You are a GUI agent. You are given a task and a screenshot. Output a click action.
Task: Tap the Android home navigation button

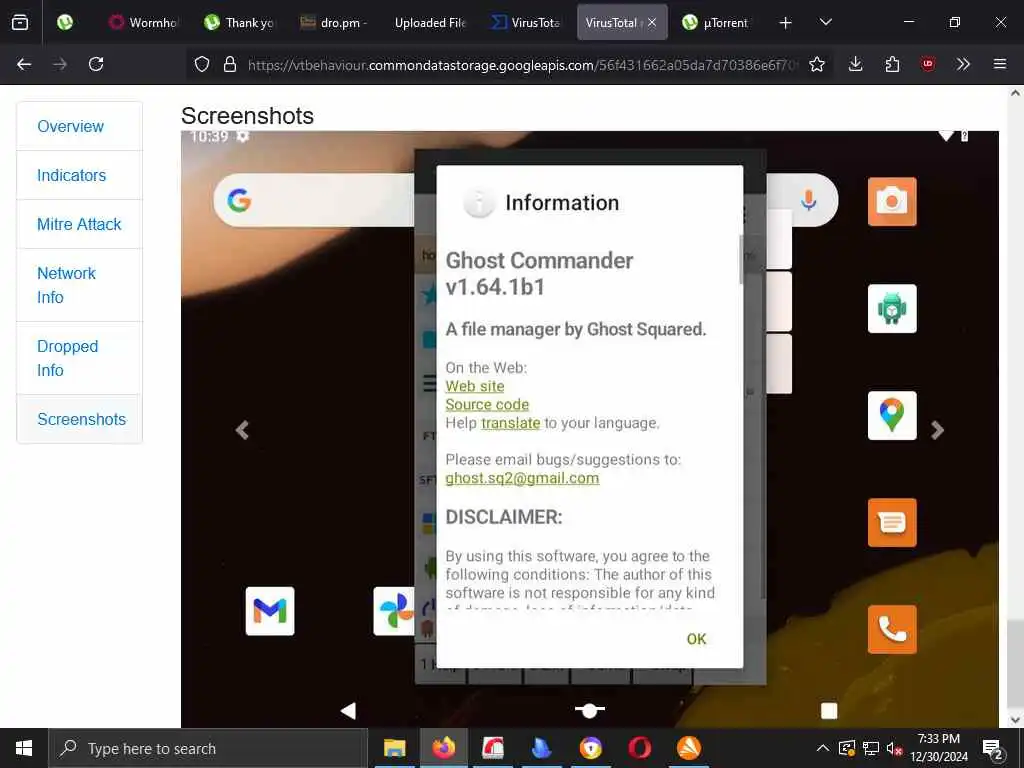coord(589,710)
